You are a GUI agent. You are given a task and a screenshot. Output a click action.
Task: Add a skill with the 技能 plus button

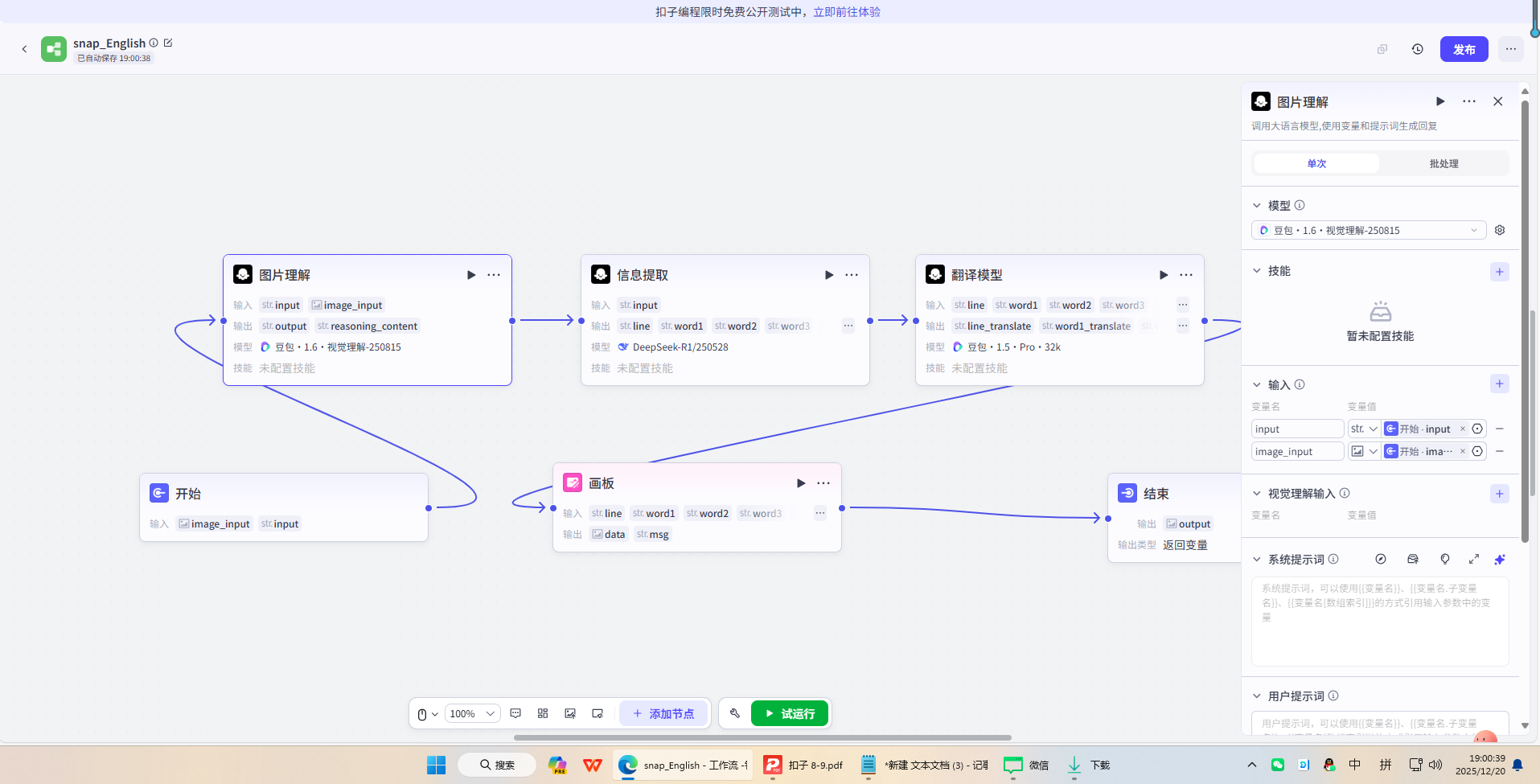[x=1500, y=272]
